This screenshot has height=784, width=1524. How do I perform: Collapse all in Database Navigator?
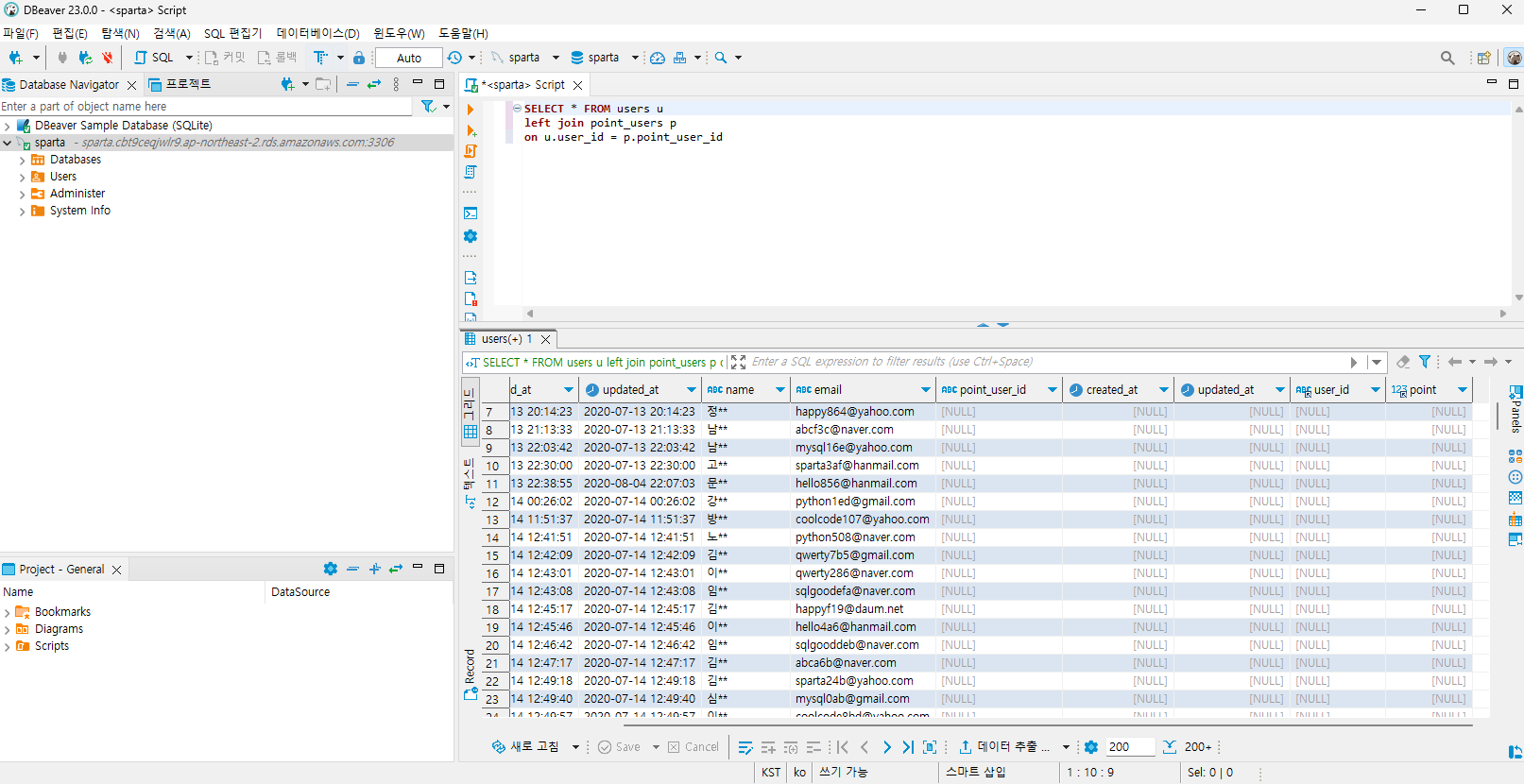pos(352,84)
